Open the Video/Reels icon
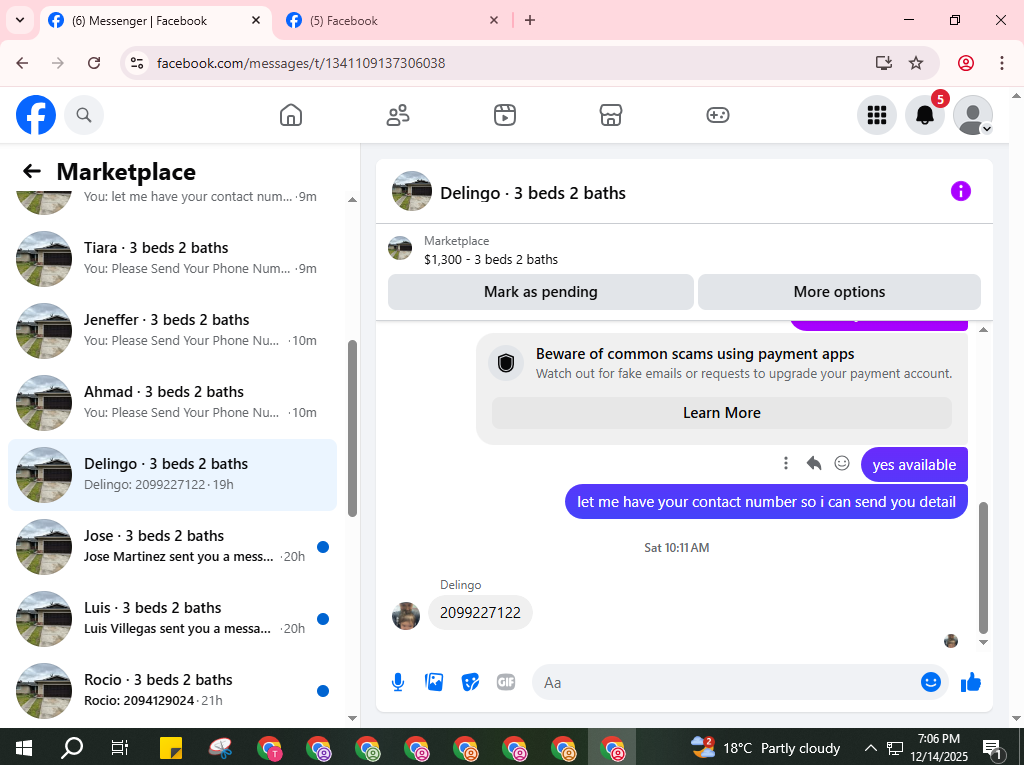The image size is (1024, 765). [x=505, y=115]
